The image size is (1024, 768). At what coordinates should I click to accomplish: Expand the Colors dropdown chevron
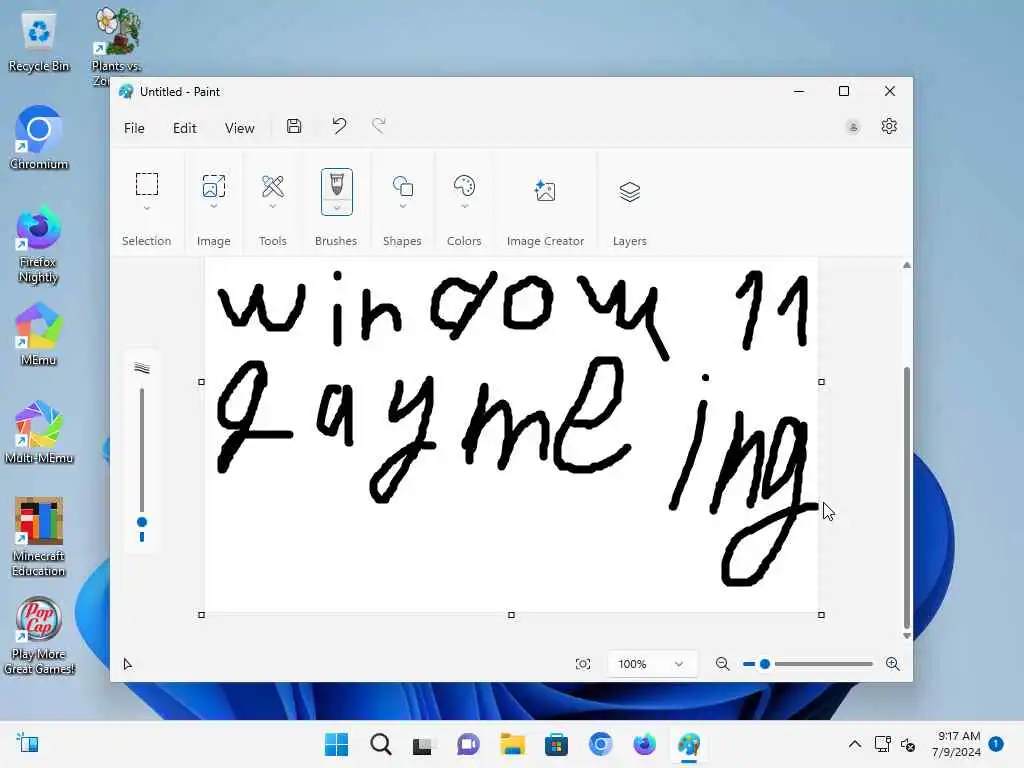465,207
